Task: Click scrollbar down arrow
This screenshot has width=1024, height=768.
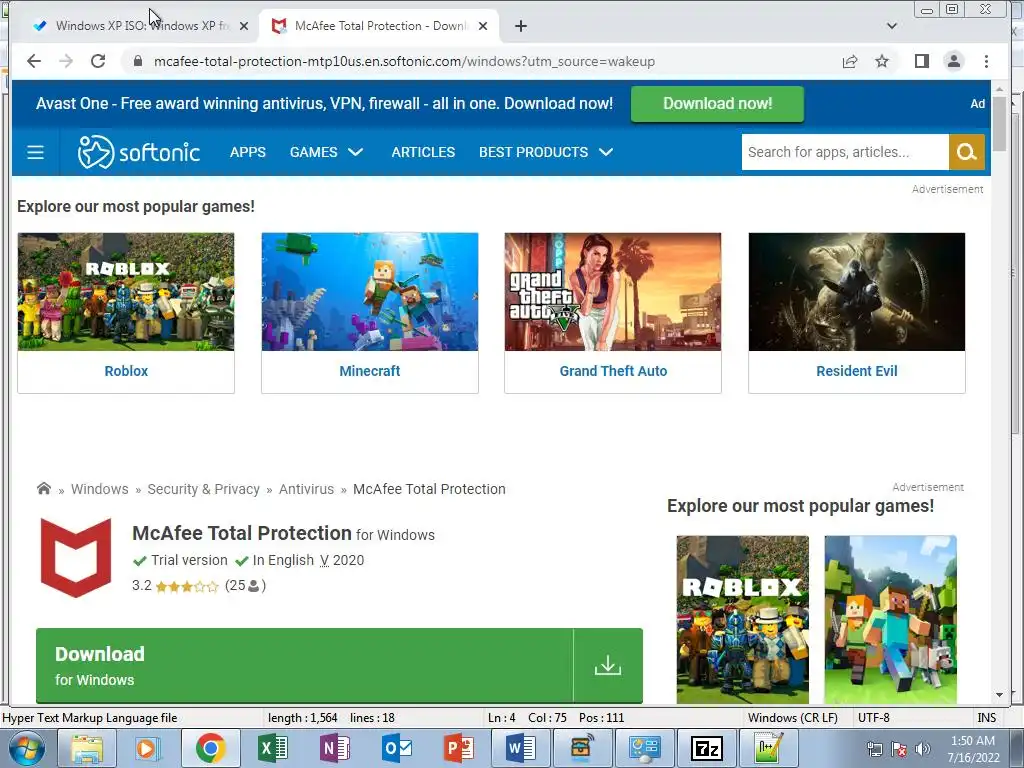Action: pos(1000,695)
